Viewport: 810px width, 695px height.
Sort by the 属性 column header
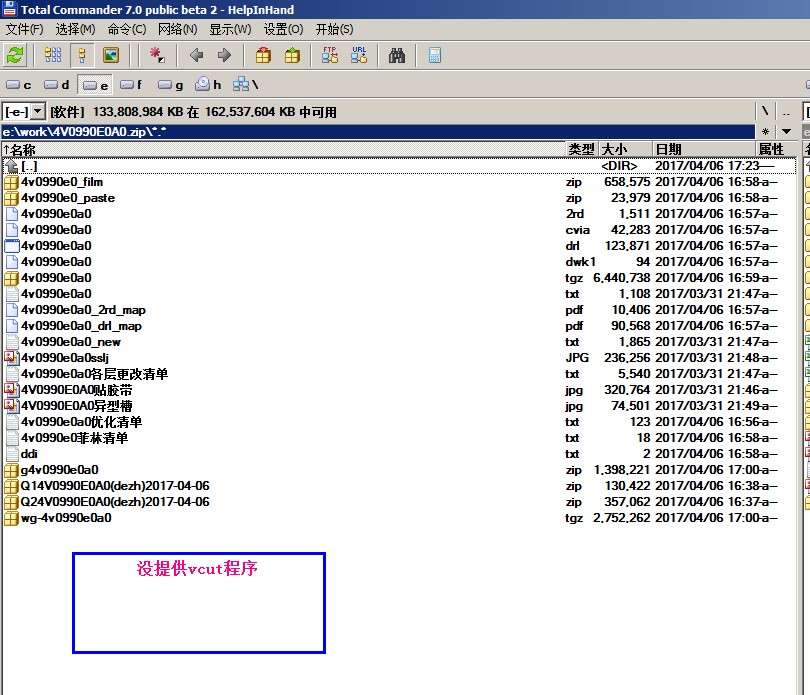coord(775,149)
